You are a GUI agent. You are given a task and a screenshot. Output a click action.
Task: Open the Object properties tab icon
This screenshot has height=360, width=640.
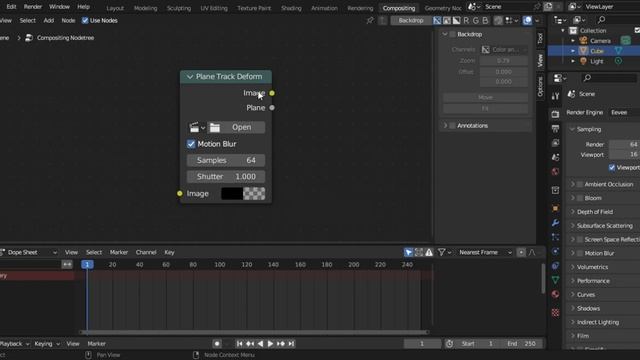click(x=555, y=209)
